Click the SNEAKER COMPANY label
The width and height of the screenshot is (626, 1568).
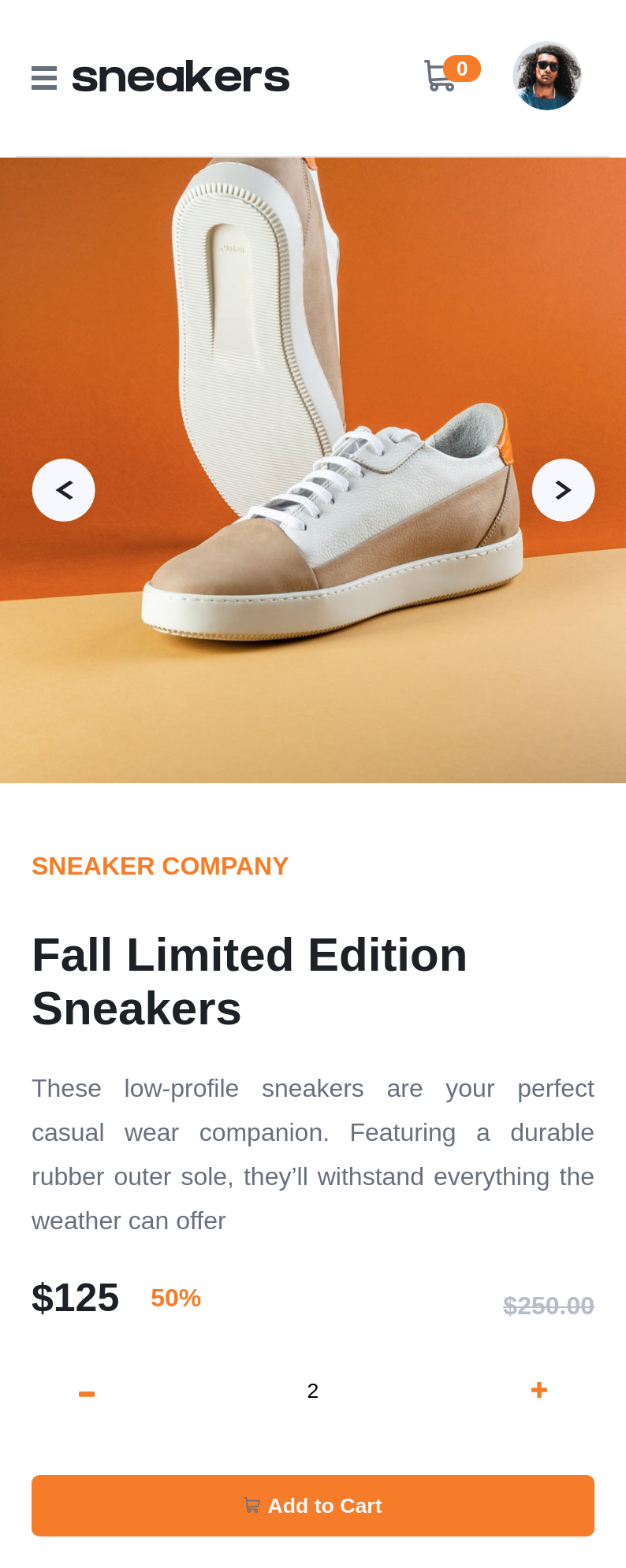(160, 866)
